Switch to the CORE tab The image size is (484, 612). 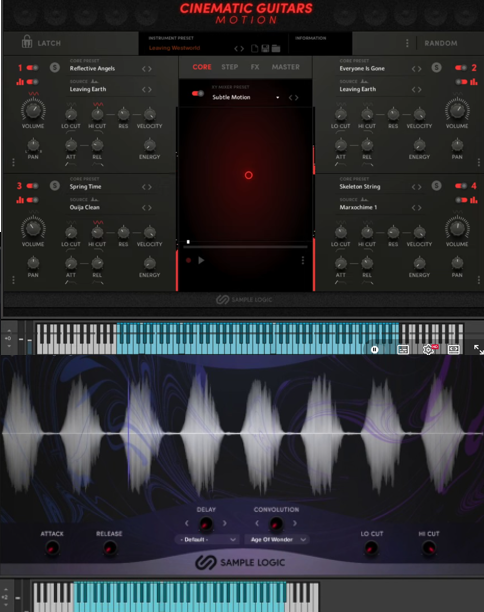pos(202,67)
